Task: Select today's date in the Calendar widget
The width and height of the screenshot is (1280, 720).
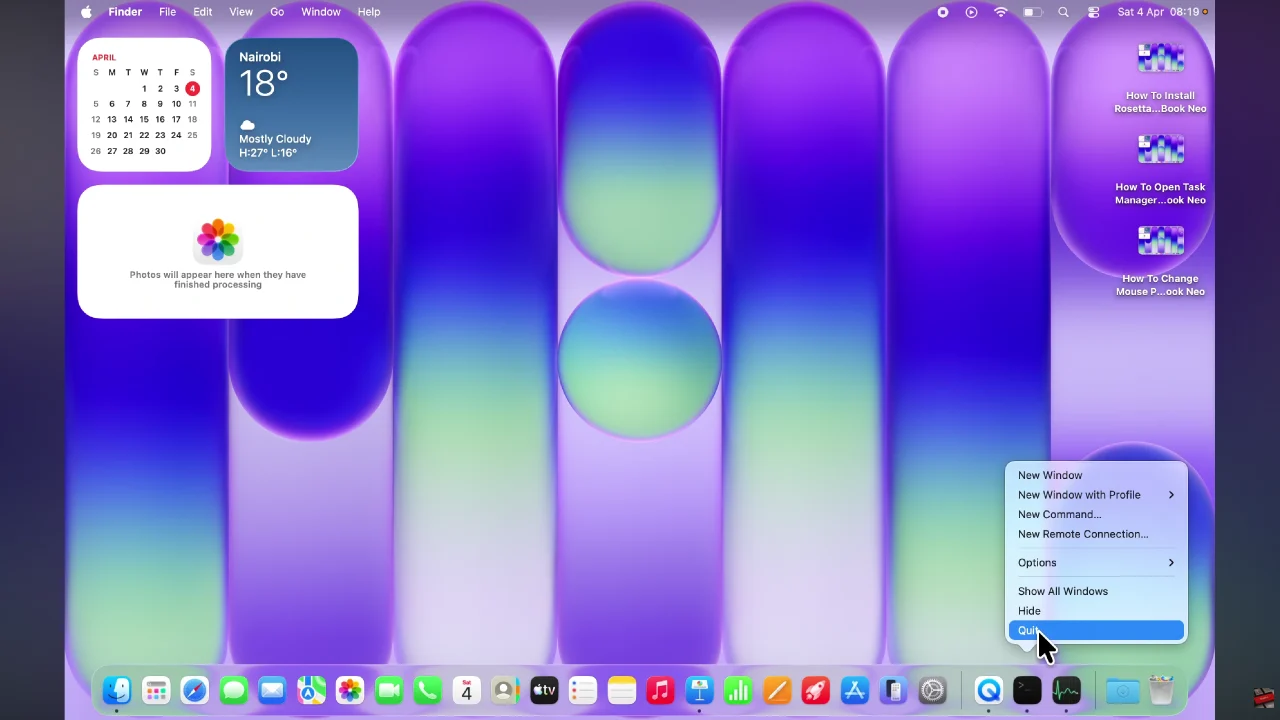Action: coord(192,88)
